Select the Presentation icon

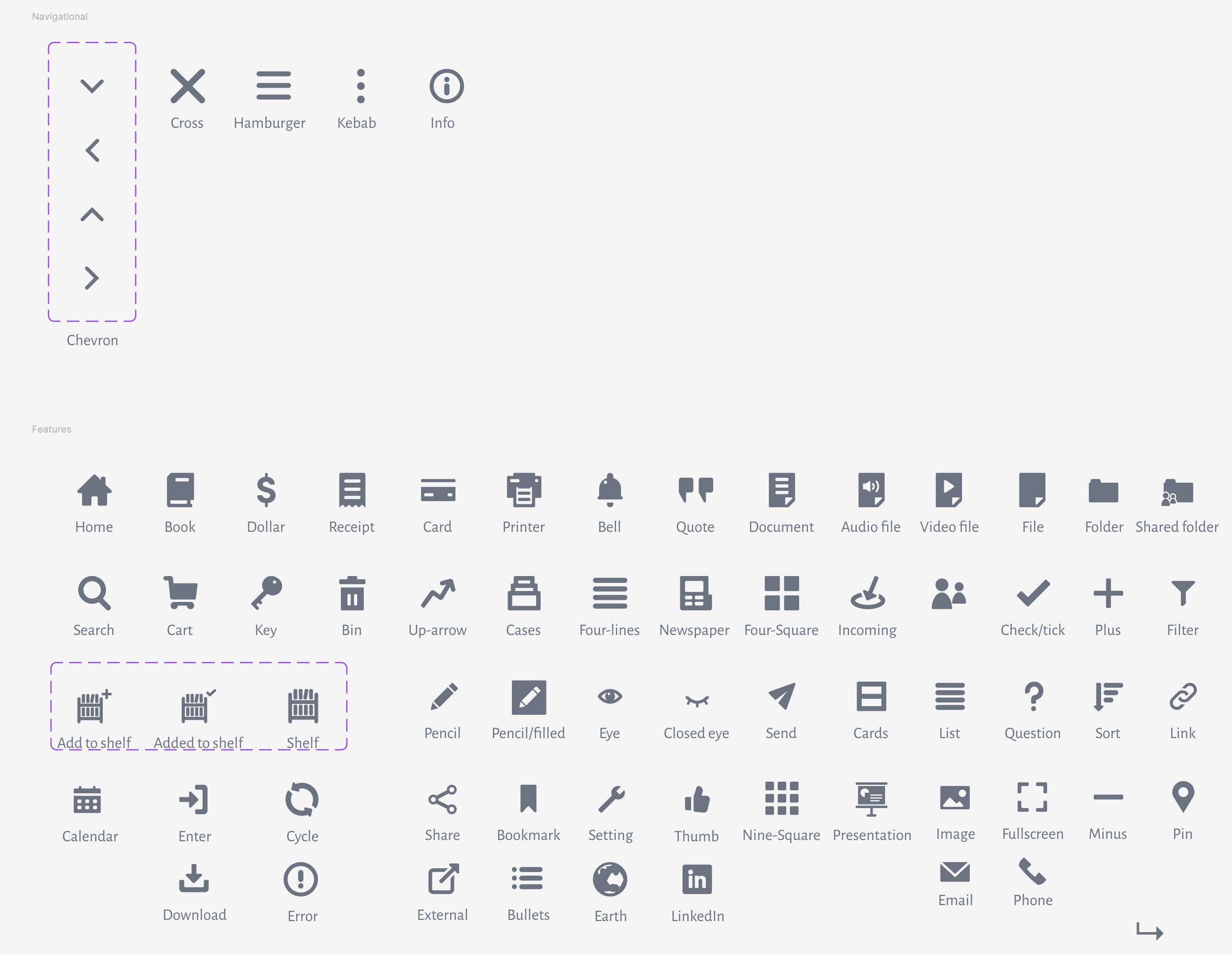(x=872, y=799)
